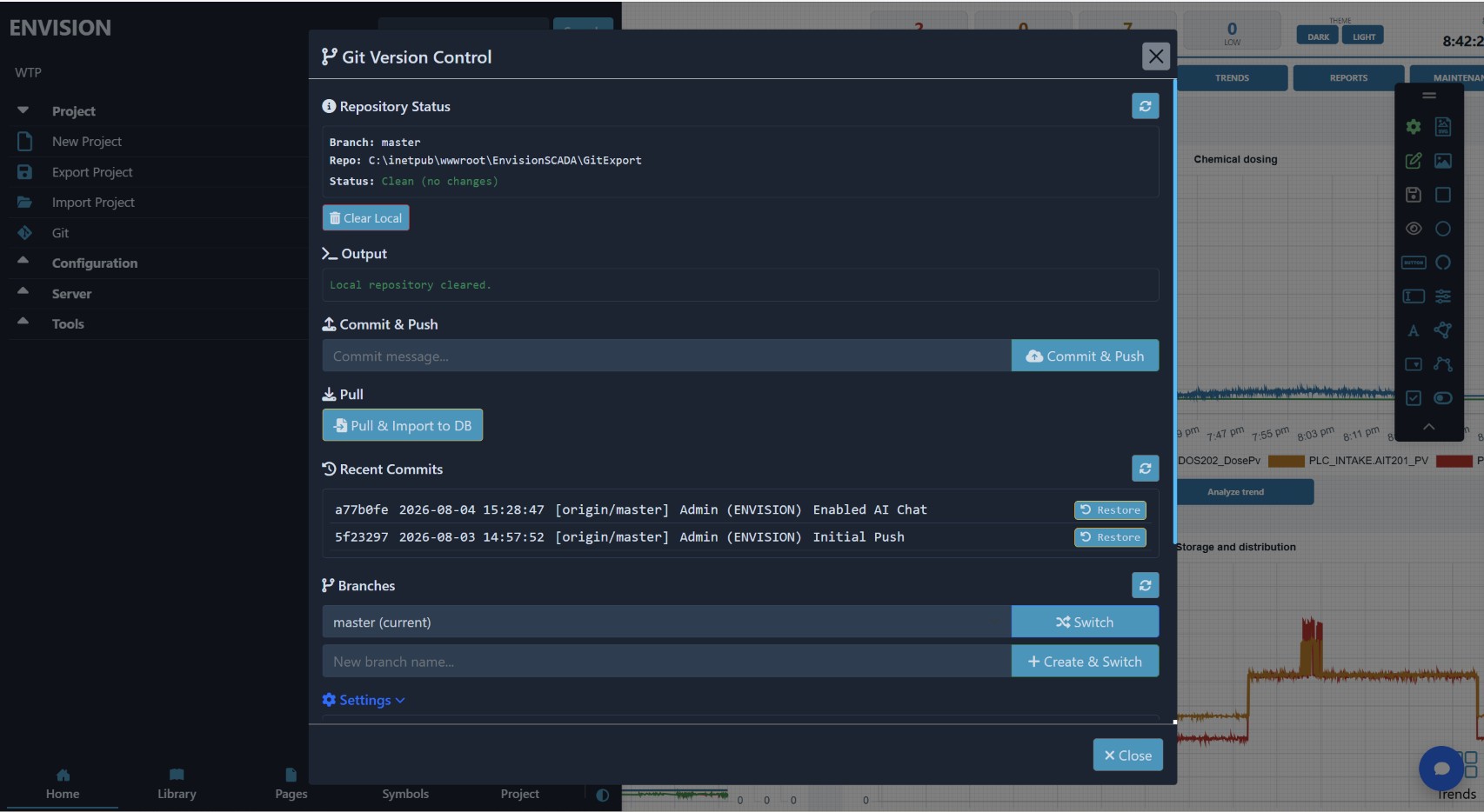Image resolution: width=1484 pixels, height=812 pixels.
Task: Click the Switch branch button
Action: pos(1085,622)
